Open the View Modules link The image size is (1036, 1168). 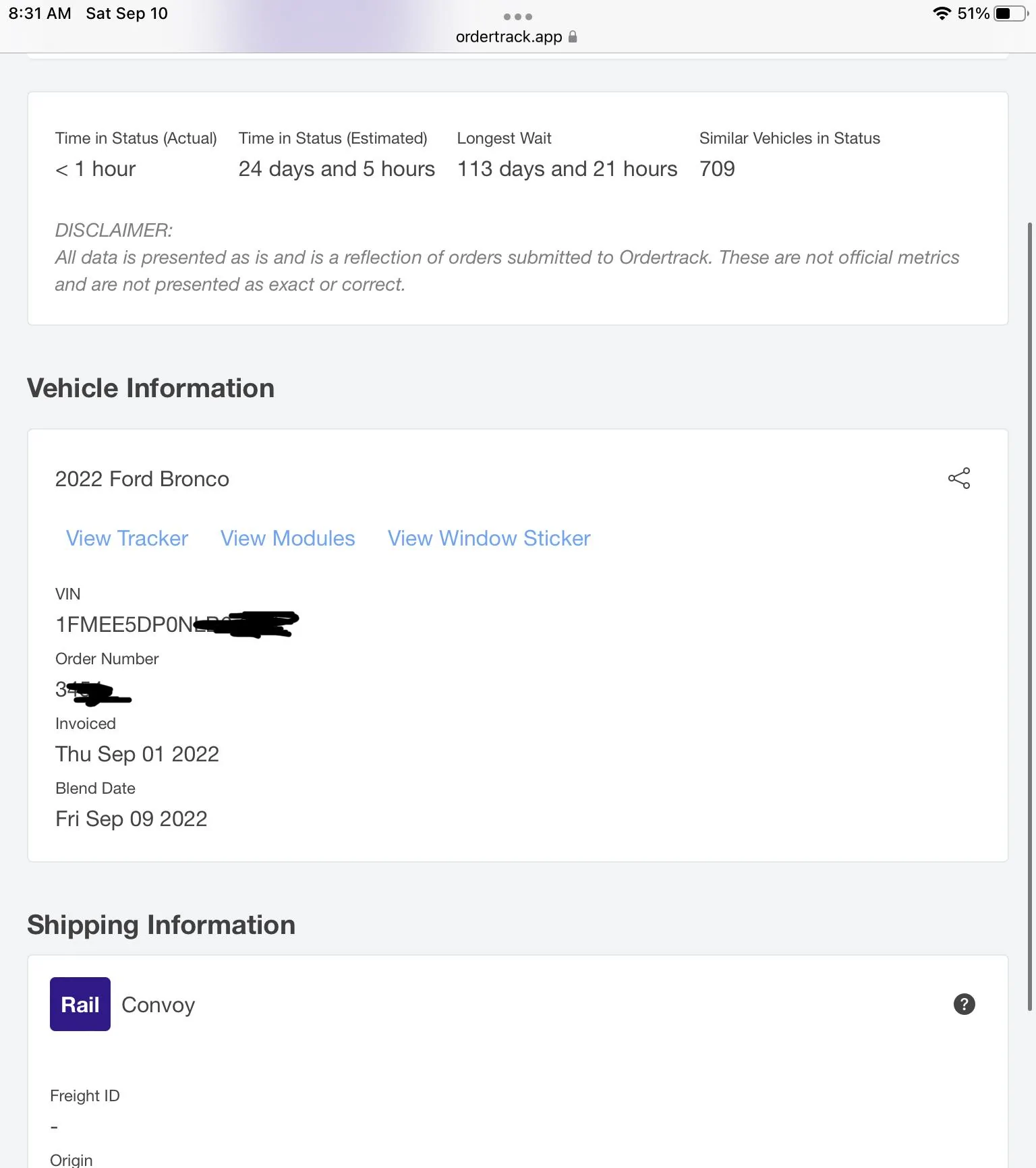point(287,538)
